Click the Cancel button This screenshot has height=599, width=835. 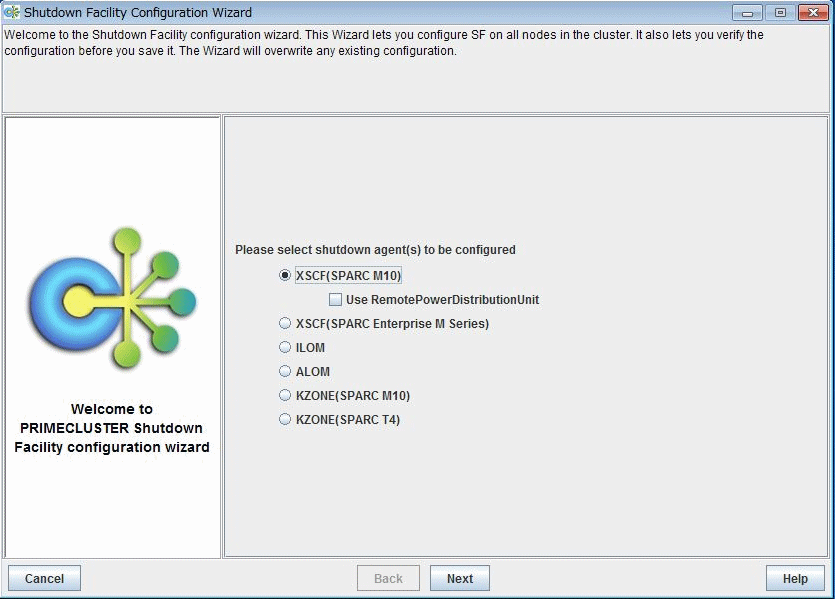(44, 578)
